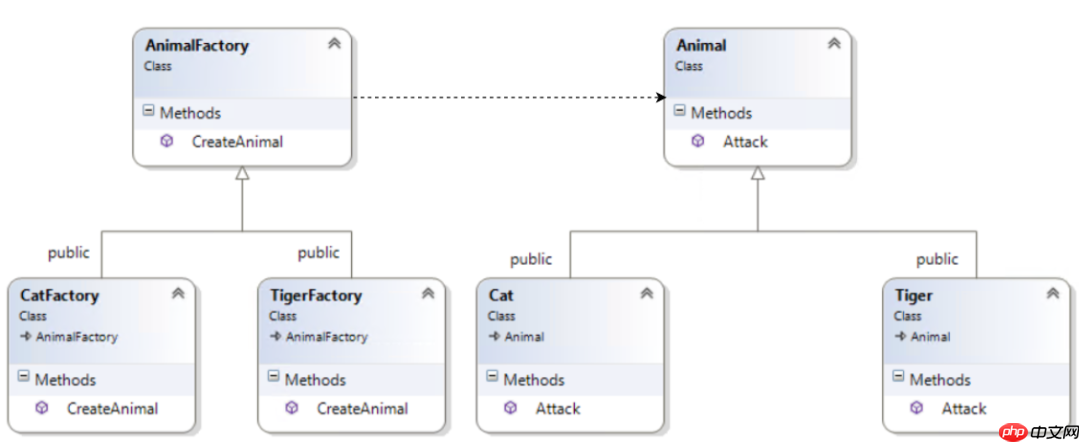The width and height of the screenshot is (1080, 442).
Task: Click the AnimalFactory base type label in TigerFactory
Action: tap(326, 337)
